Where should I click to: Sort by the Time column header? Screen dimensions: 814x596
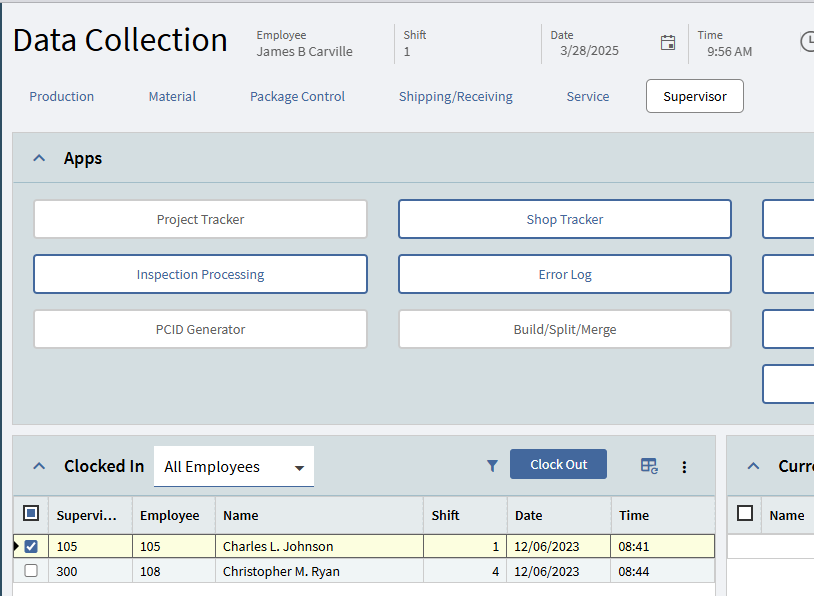click(663, 515)
